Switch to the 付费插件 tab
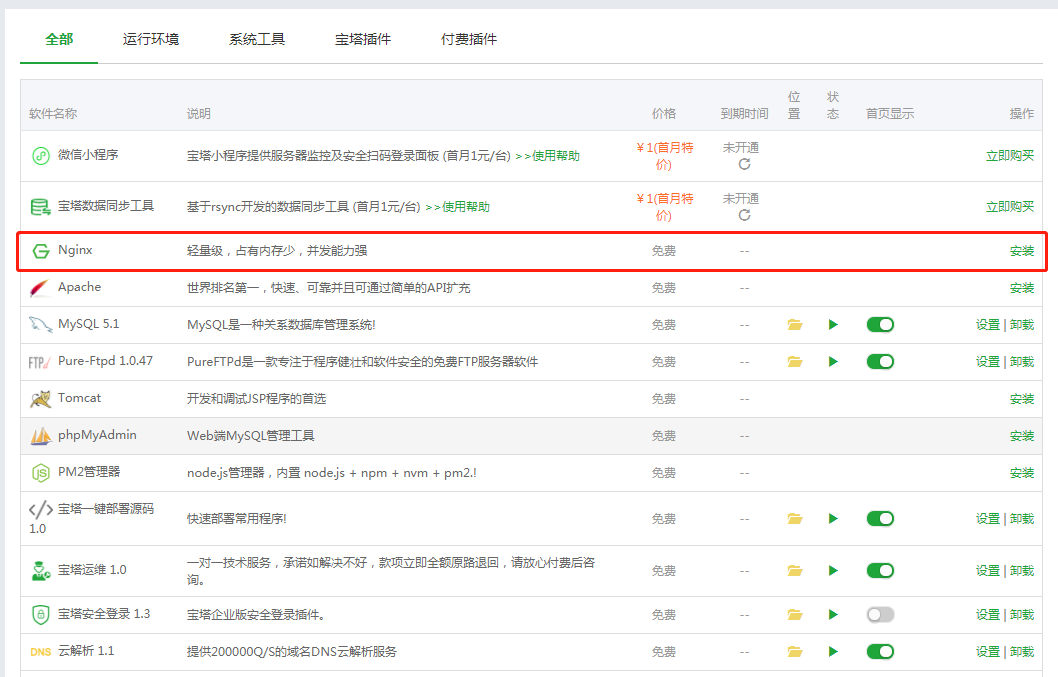 pyautogui.click(x=469, y=40)
